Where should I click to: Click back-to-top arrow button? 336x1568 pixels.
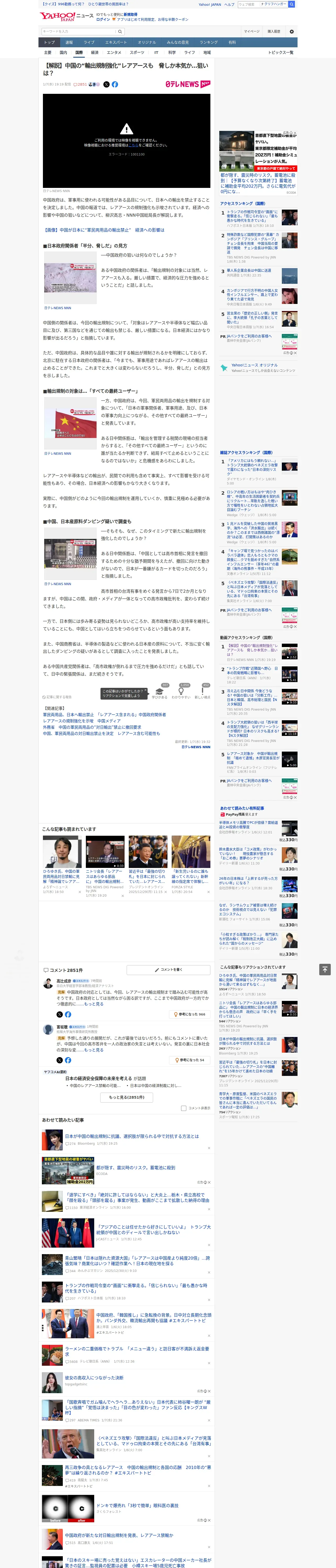(324, 970)
